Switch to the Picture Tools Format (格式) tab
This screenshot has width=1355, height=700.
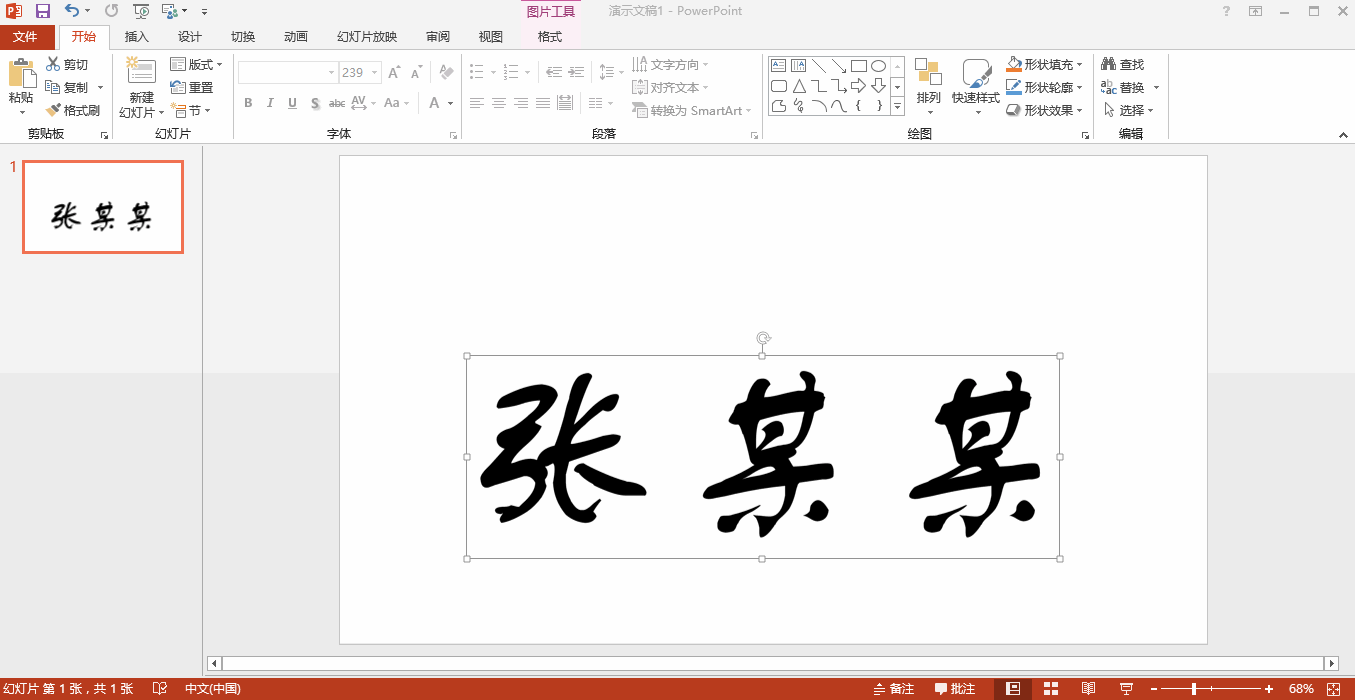[549, 37]
